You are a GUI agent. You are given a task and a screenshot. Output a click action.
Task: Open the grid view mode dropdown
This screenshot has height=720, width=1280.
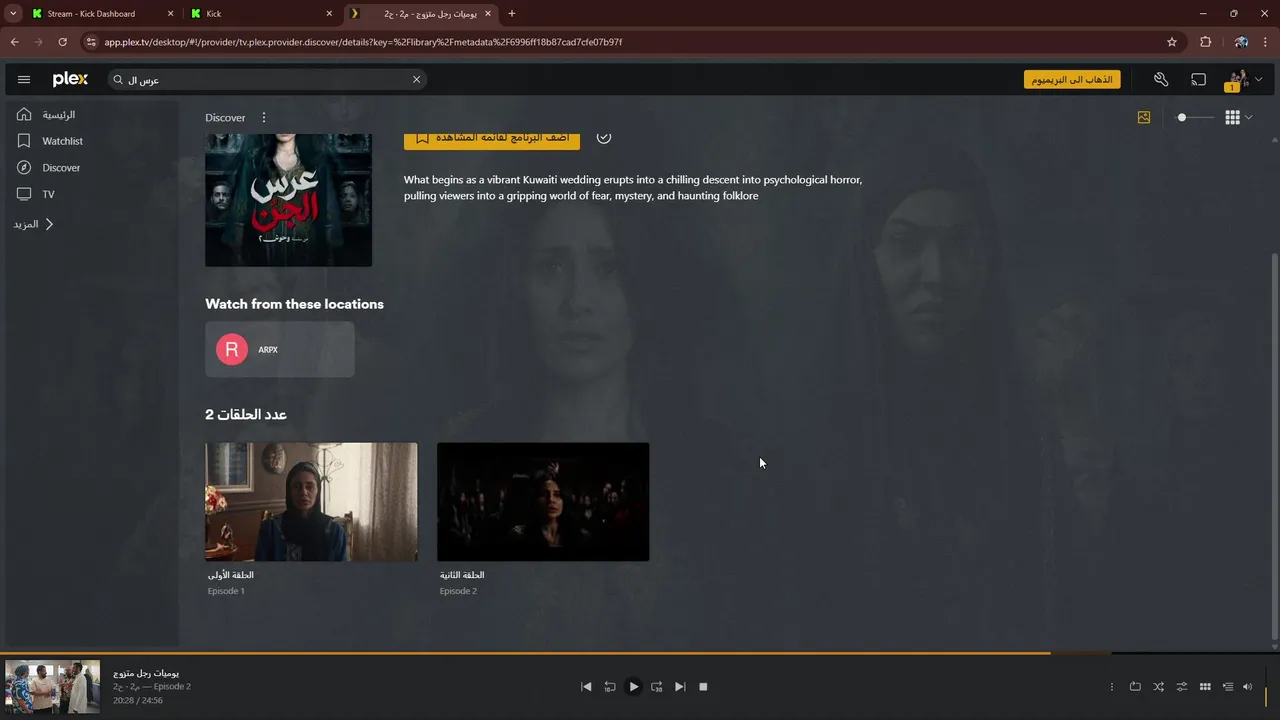click(x=1238, y=117)
